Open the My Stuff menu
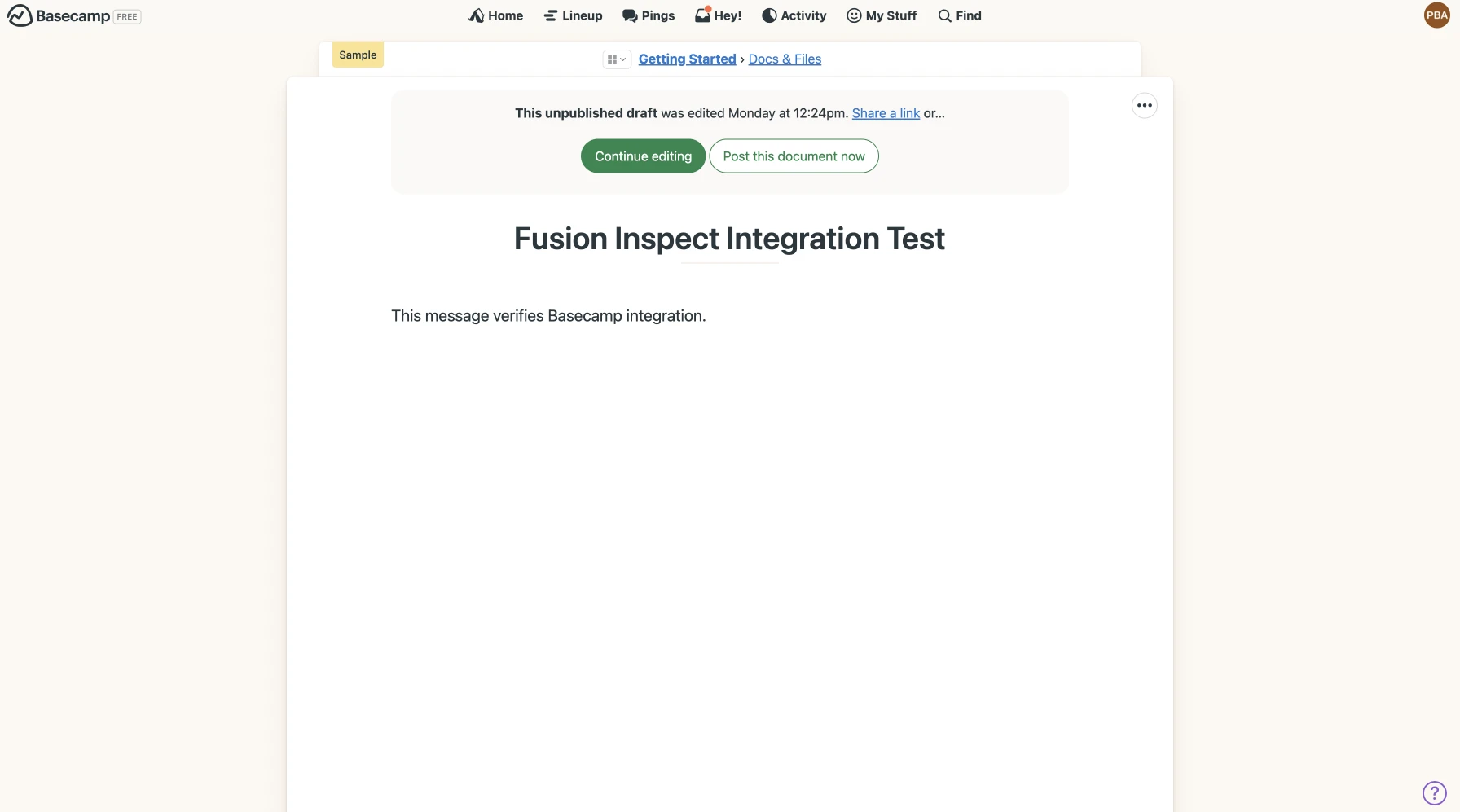1460x812 pixels. [x=882, y=15]
